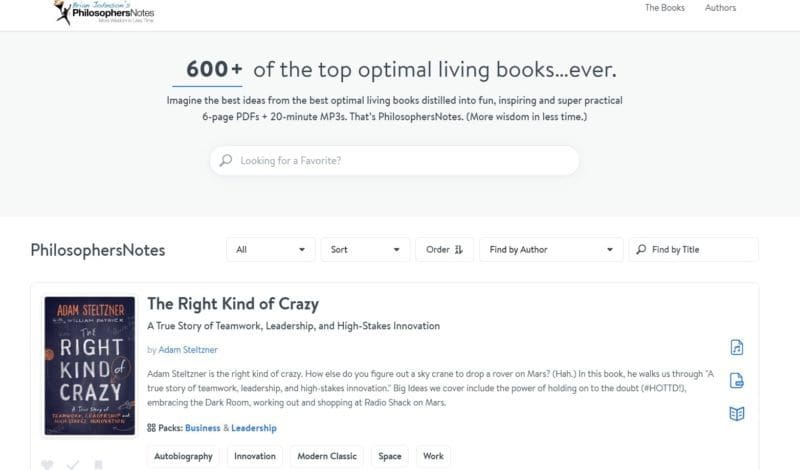Select the Modern Classic tag
Screen dimensions: 800x470
[327, 457]
